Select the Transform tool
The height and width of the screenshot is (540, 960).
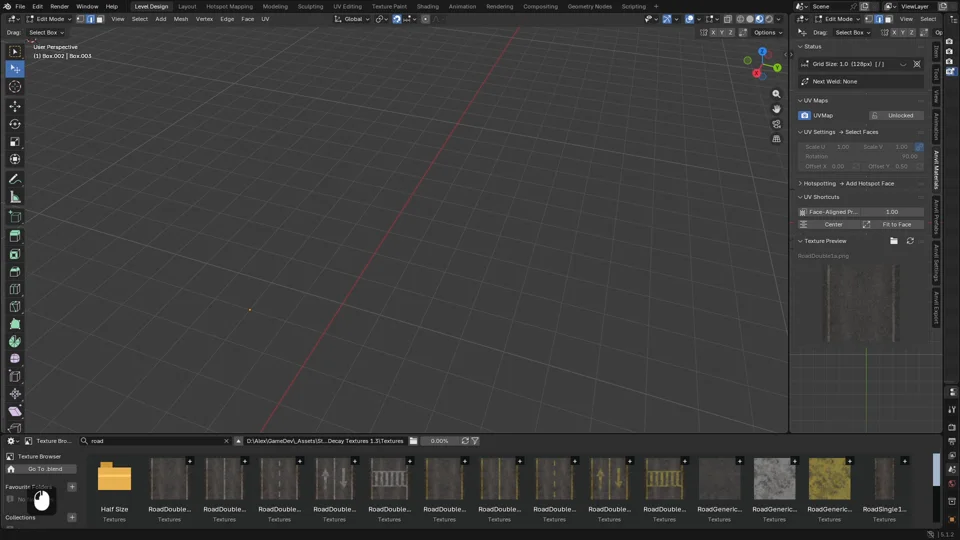tap(15, 159)
